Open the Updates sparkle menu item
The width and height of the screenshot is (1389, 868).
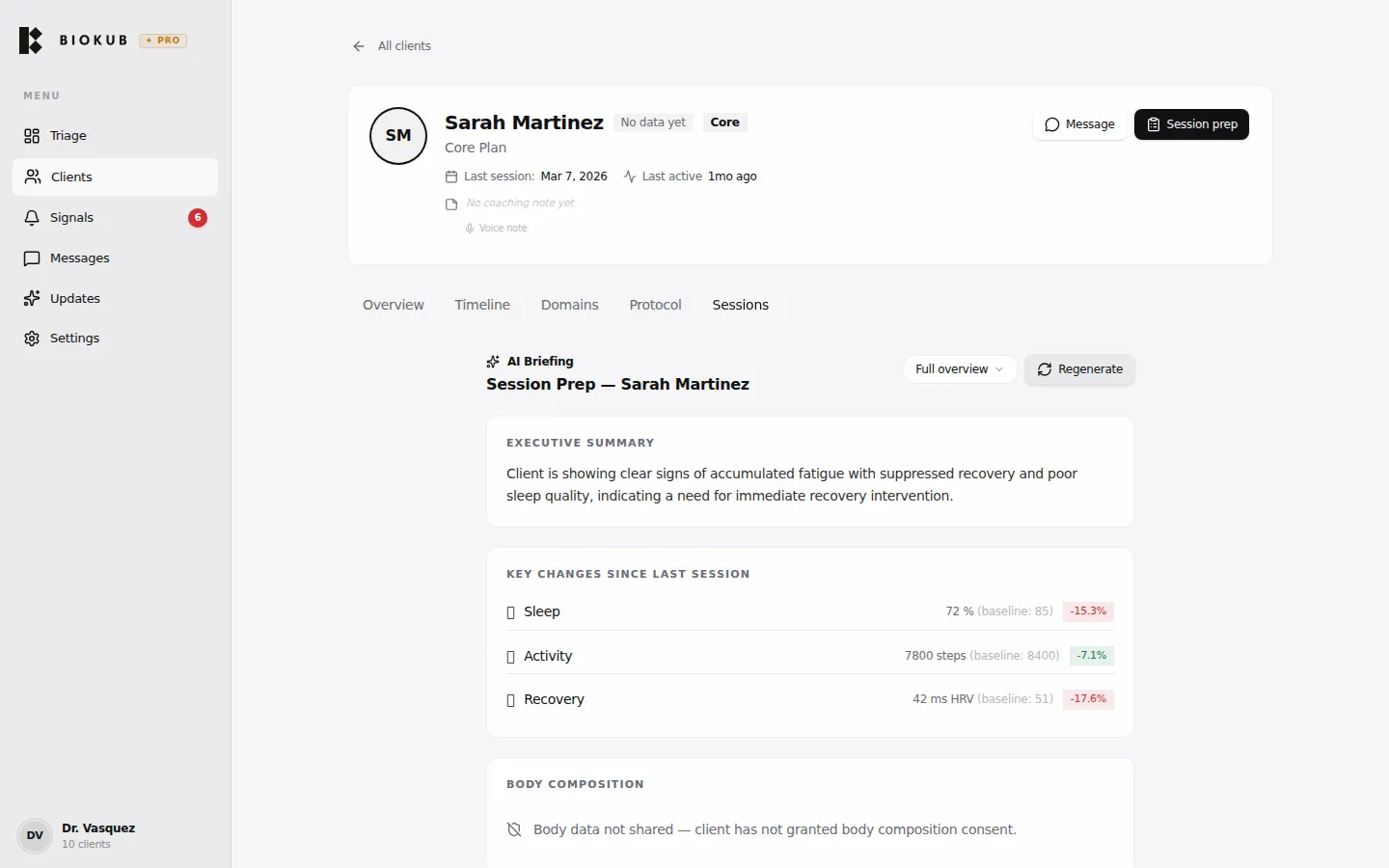74,299
